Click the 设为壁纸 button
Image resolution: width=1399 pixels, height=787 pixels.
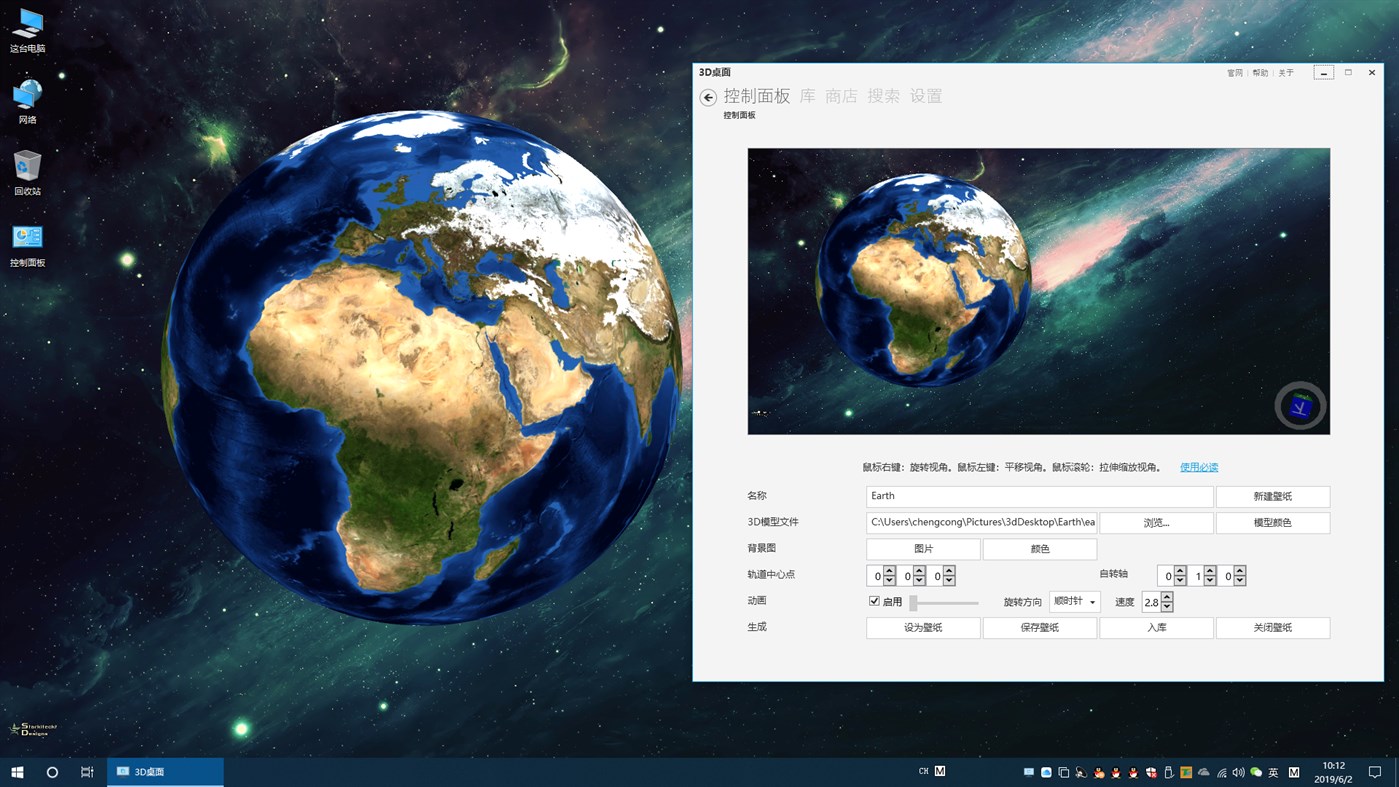tap(922, 627)
